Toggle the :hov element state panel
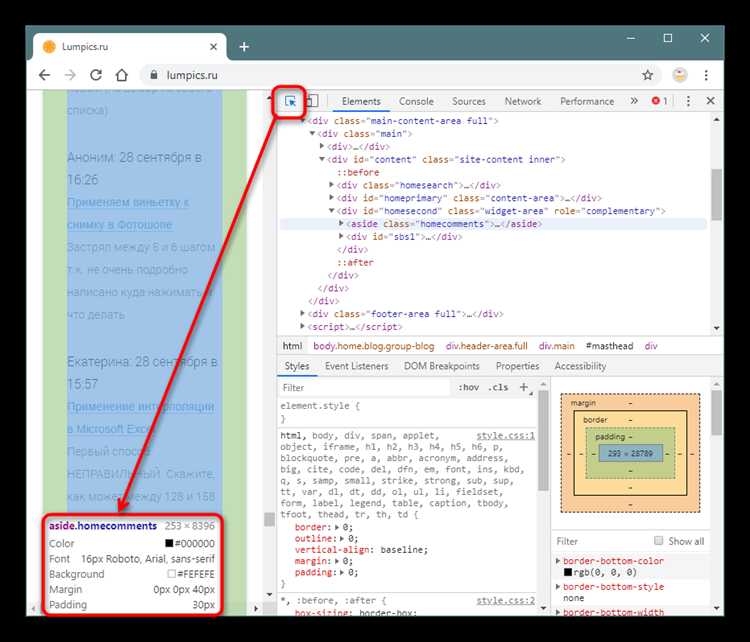Image resolution: width=750 pixels, height=642 pixels. 468,388
